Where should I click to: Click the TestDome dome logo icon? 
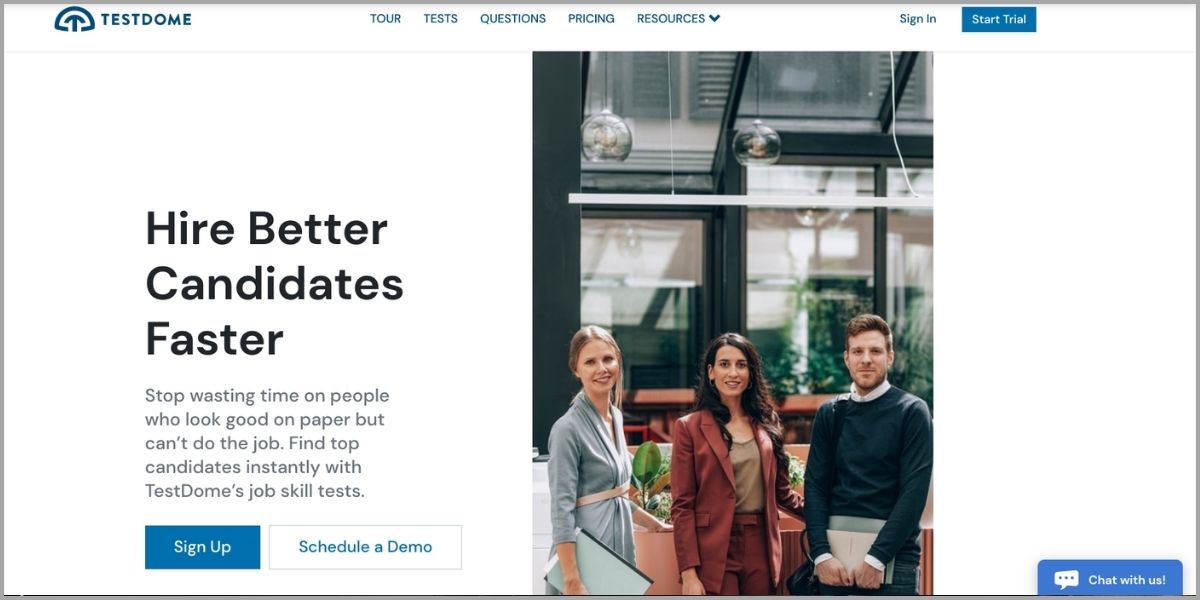pyautogui.click(x=74, y=19)
